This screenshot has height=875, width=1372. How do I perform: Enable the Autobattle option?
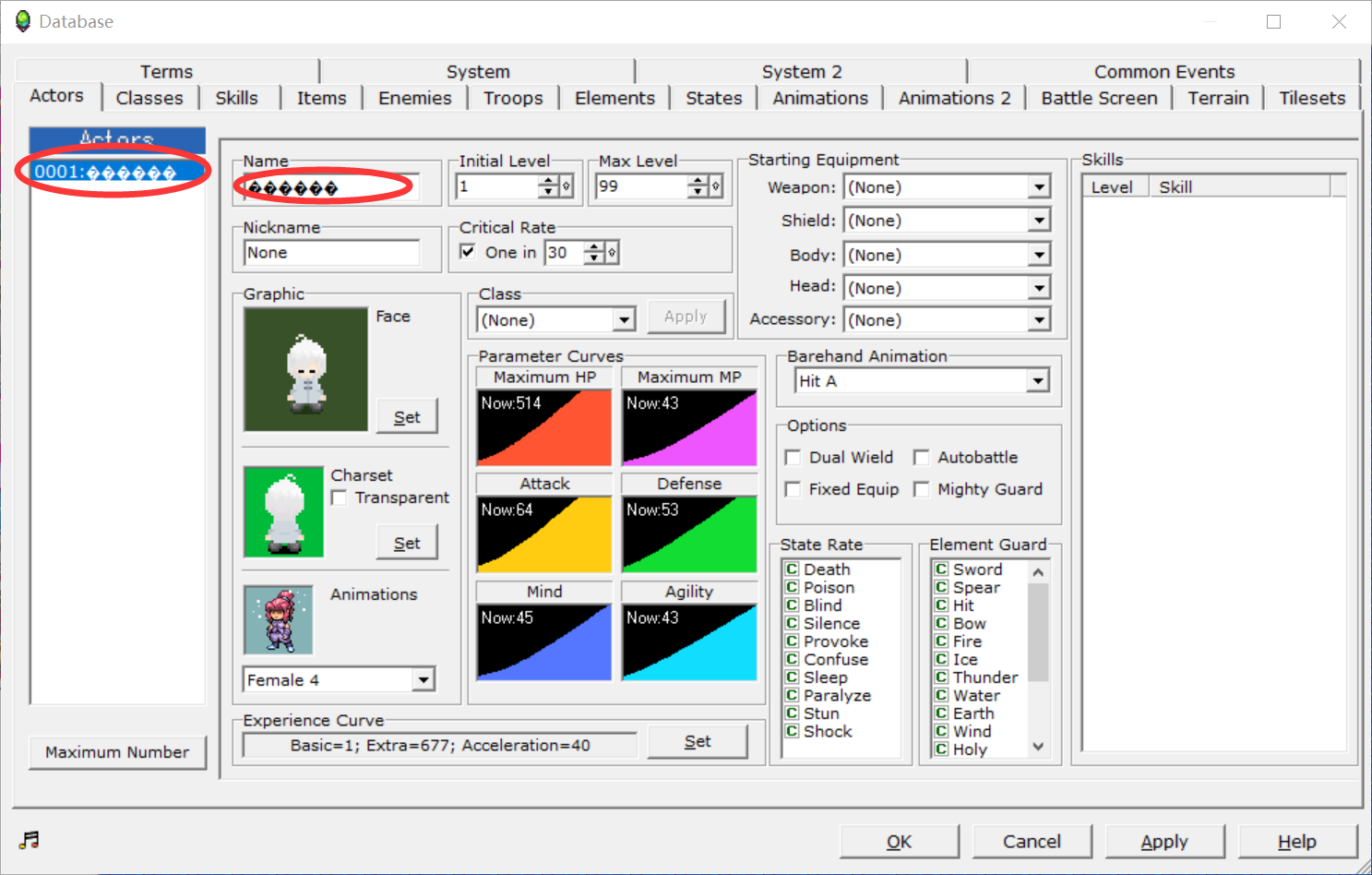(x=921, y=458)
